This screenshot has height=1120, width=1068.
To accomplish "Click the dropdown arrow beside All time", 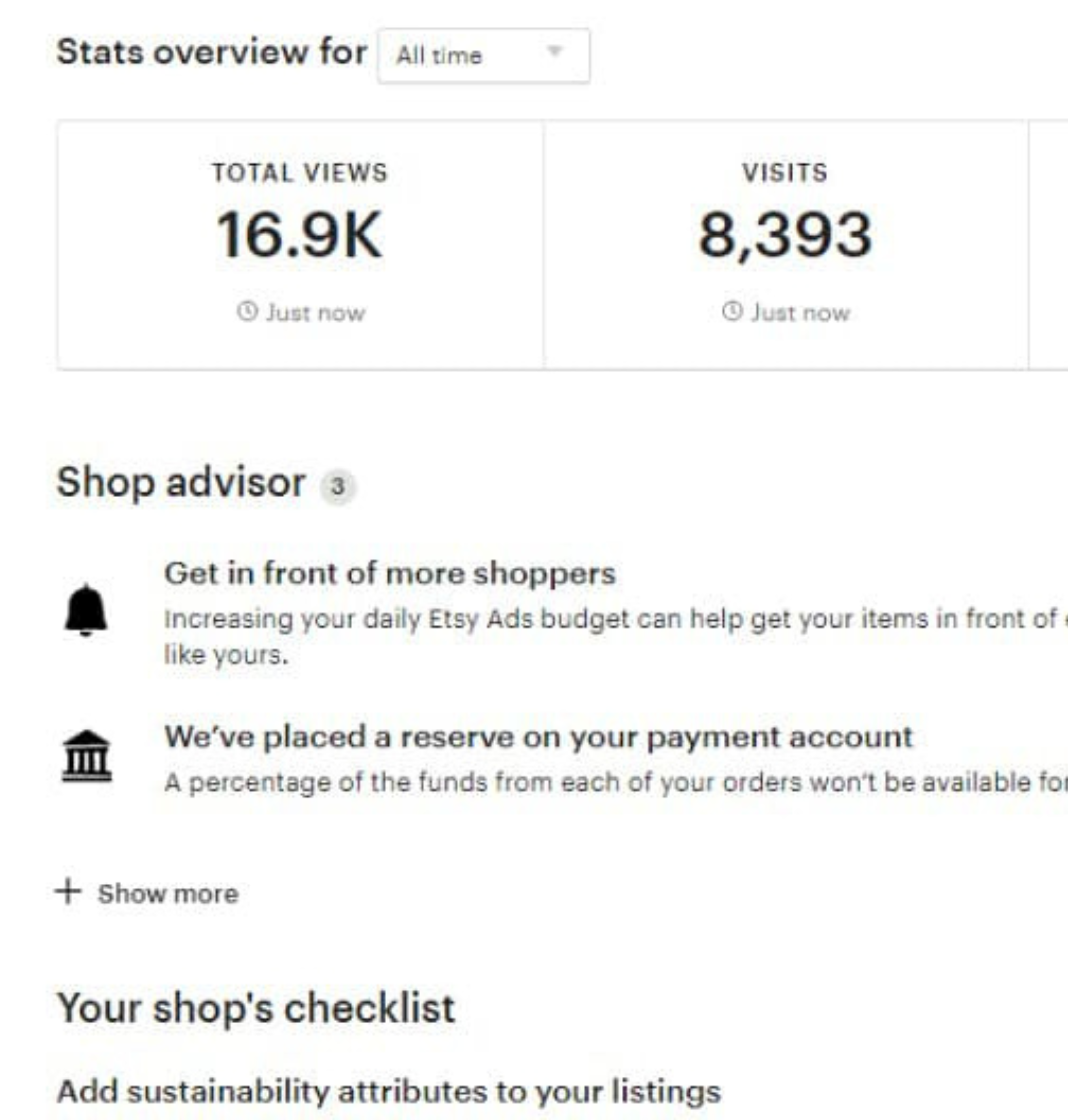I will click(554, 52).
